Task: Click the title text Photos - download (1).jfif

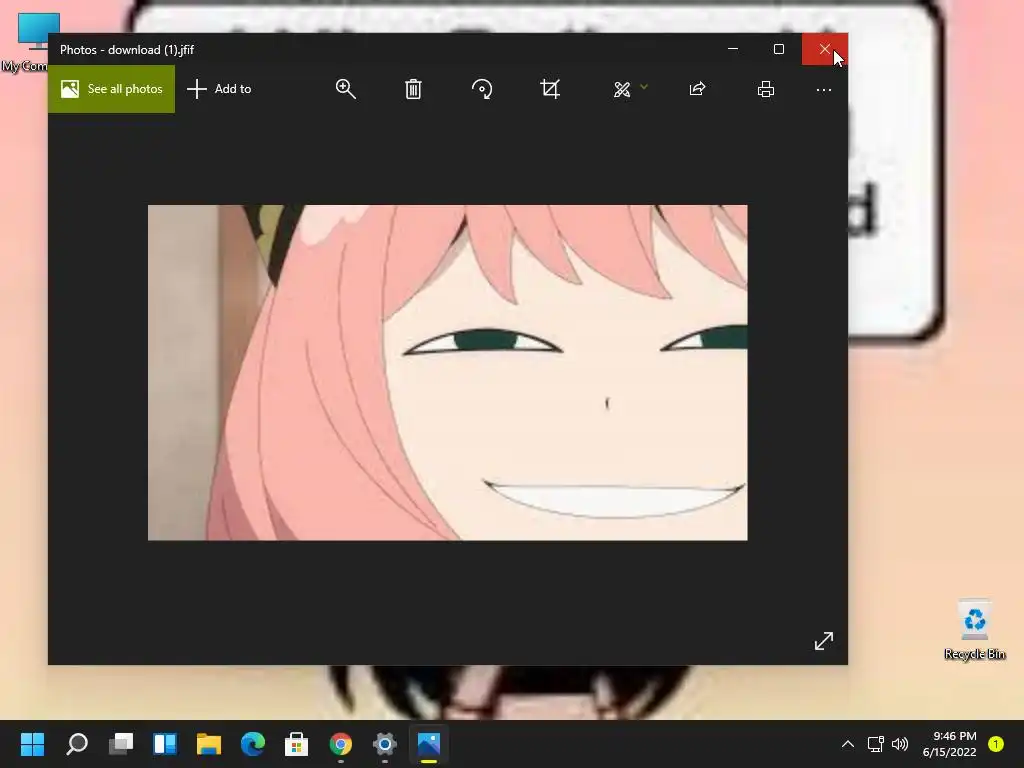Action: (127, 50)
